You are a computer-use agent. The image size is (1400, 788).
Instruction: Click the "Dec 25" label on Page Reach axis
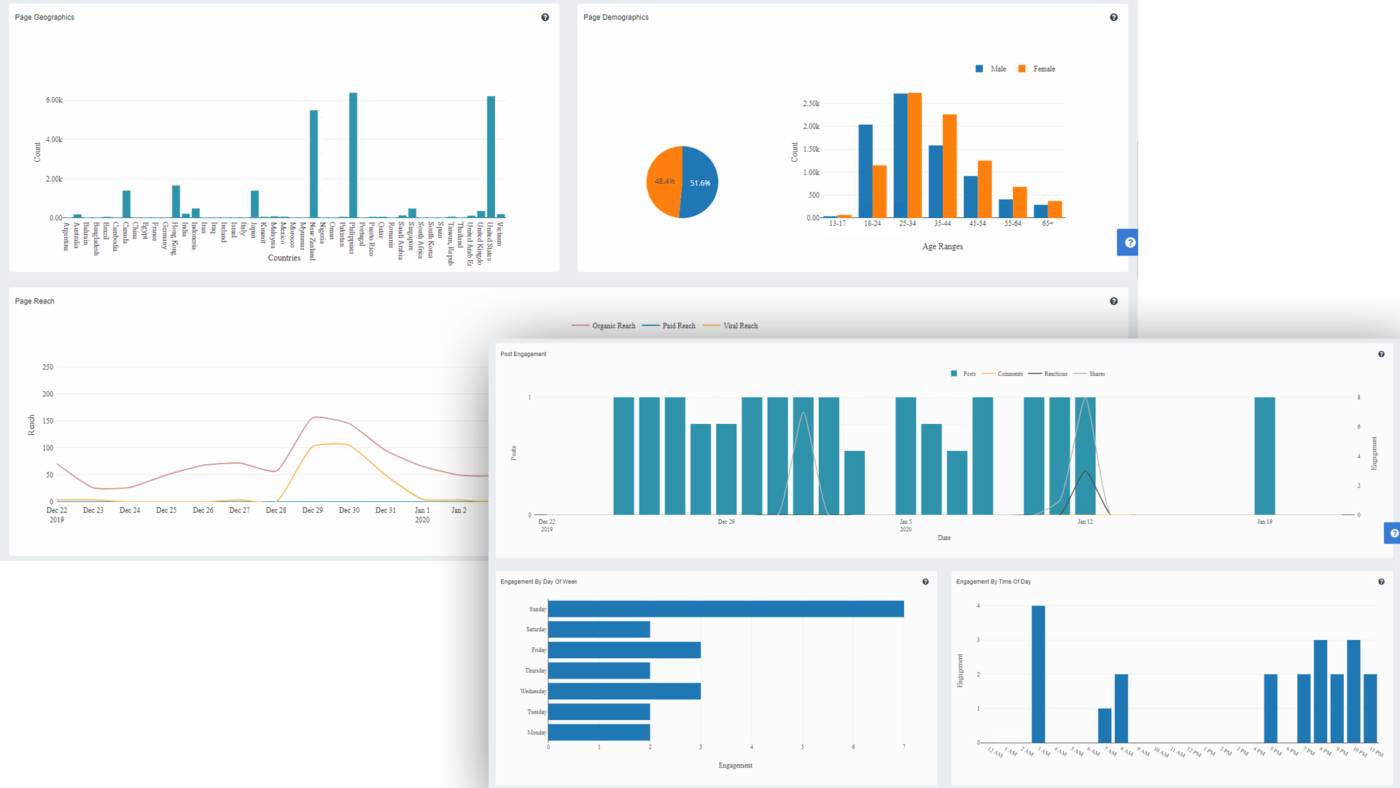tap(166, 511)
